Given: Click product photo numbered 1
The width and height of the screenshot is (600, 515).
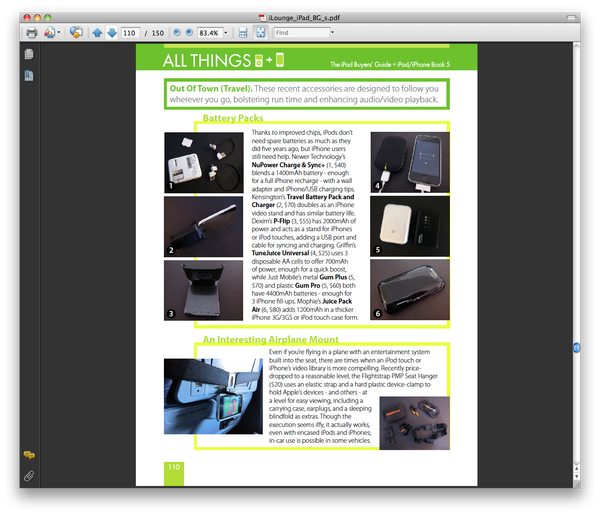Looking at the screenshot, I should coord(204,163).
